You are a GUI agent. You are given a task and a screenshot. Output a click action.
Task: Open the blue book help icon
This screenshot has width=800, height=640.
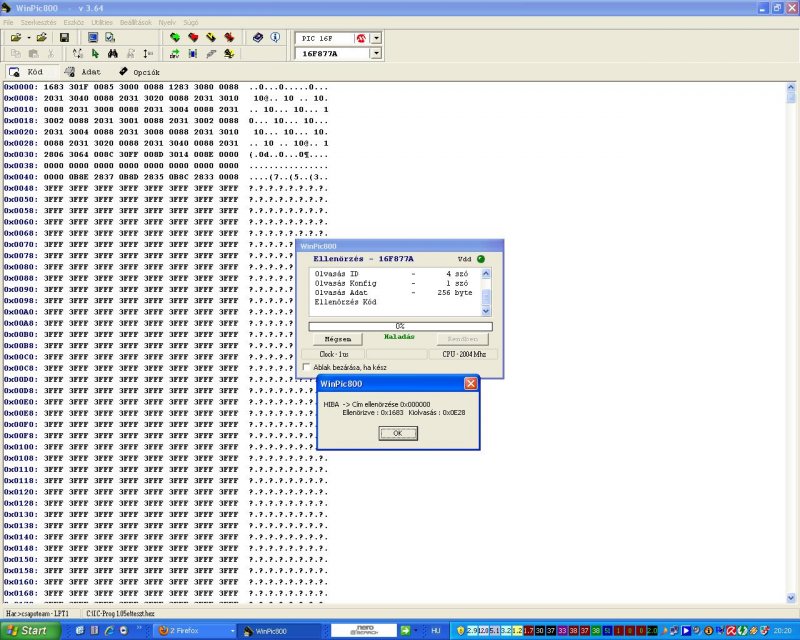258,37
